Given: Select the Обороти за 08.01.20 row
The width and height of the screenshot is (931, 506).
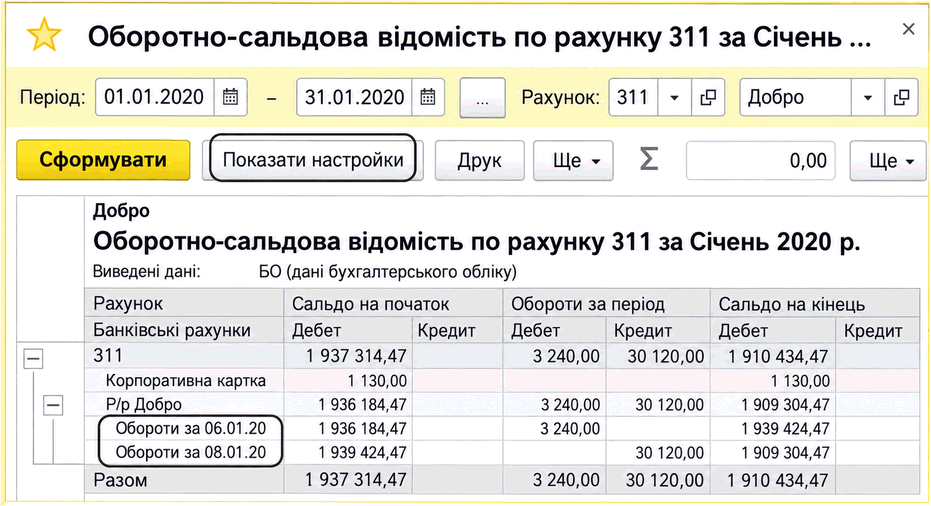Looking at the screenshot, I should pos(191,453).
